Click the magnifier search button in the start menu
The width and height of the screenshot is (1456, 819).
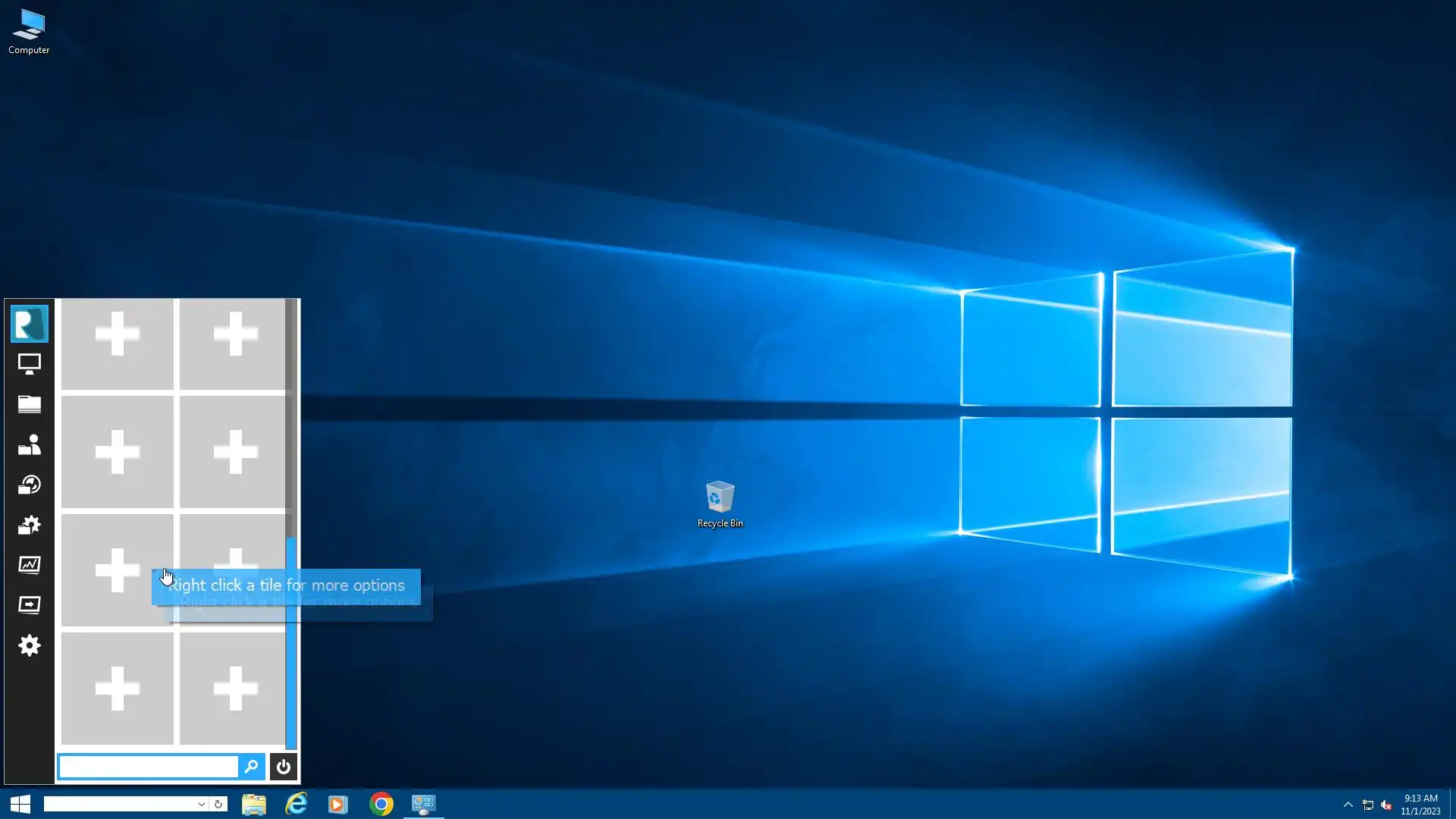coord(251,767)
